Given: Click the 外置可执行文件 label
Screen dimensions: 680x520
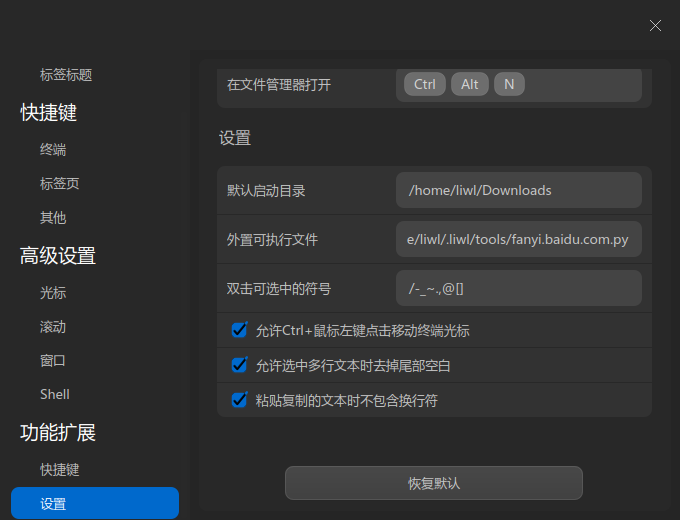Looking at the screenshot, I should tap(272, 239).
